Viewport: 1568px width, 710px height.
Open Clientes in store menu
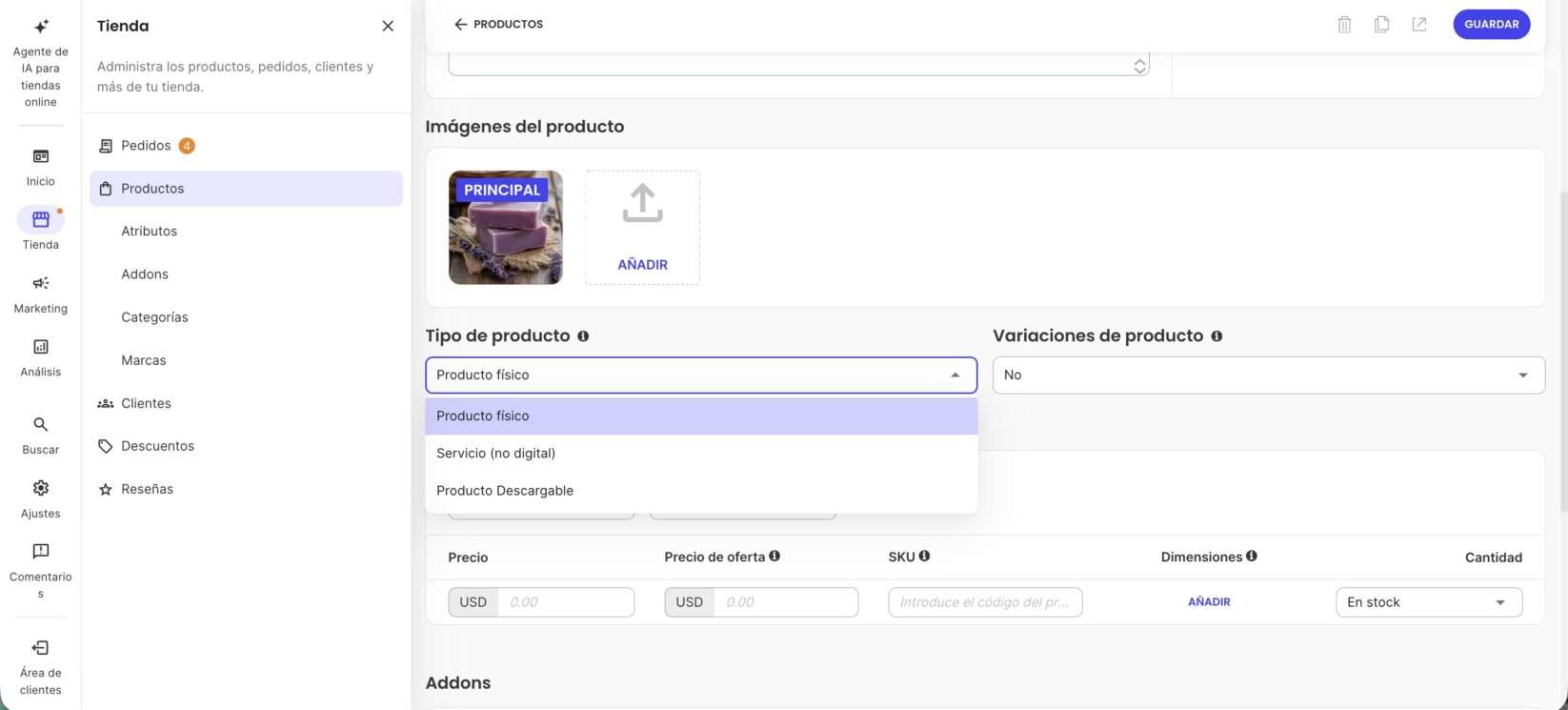[x=246, y=404]
